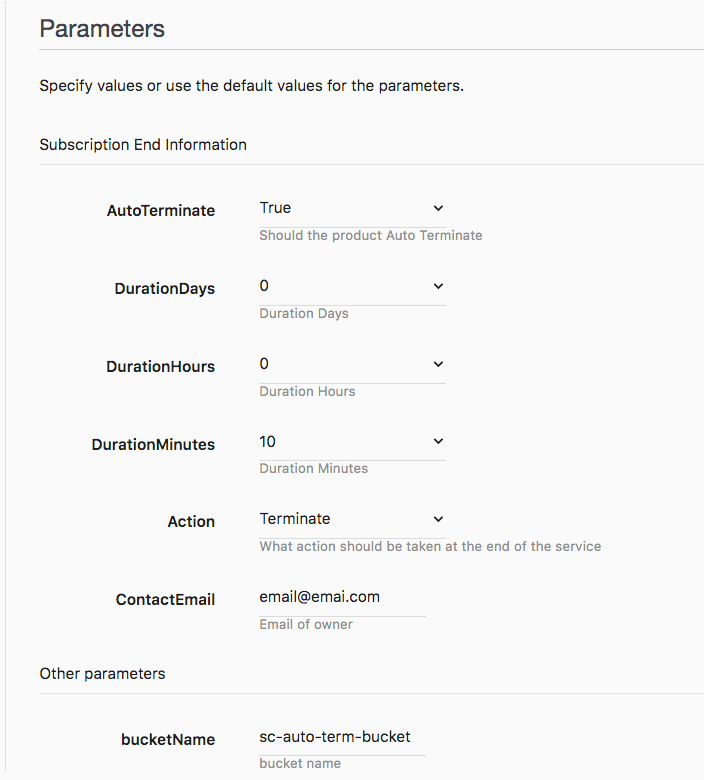
Task: Click the chevron arrow of AutoTerminate select
Action: pos(438,208)
